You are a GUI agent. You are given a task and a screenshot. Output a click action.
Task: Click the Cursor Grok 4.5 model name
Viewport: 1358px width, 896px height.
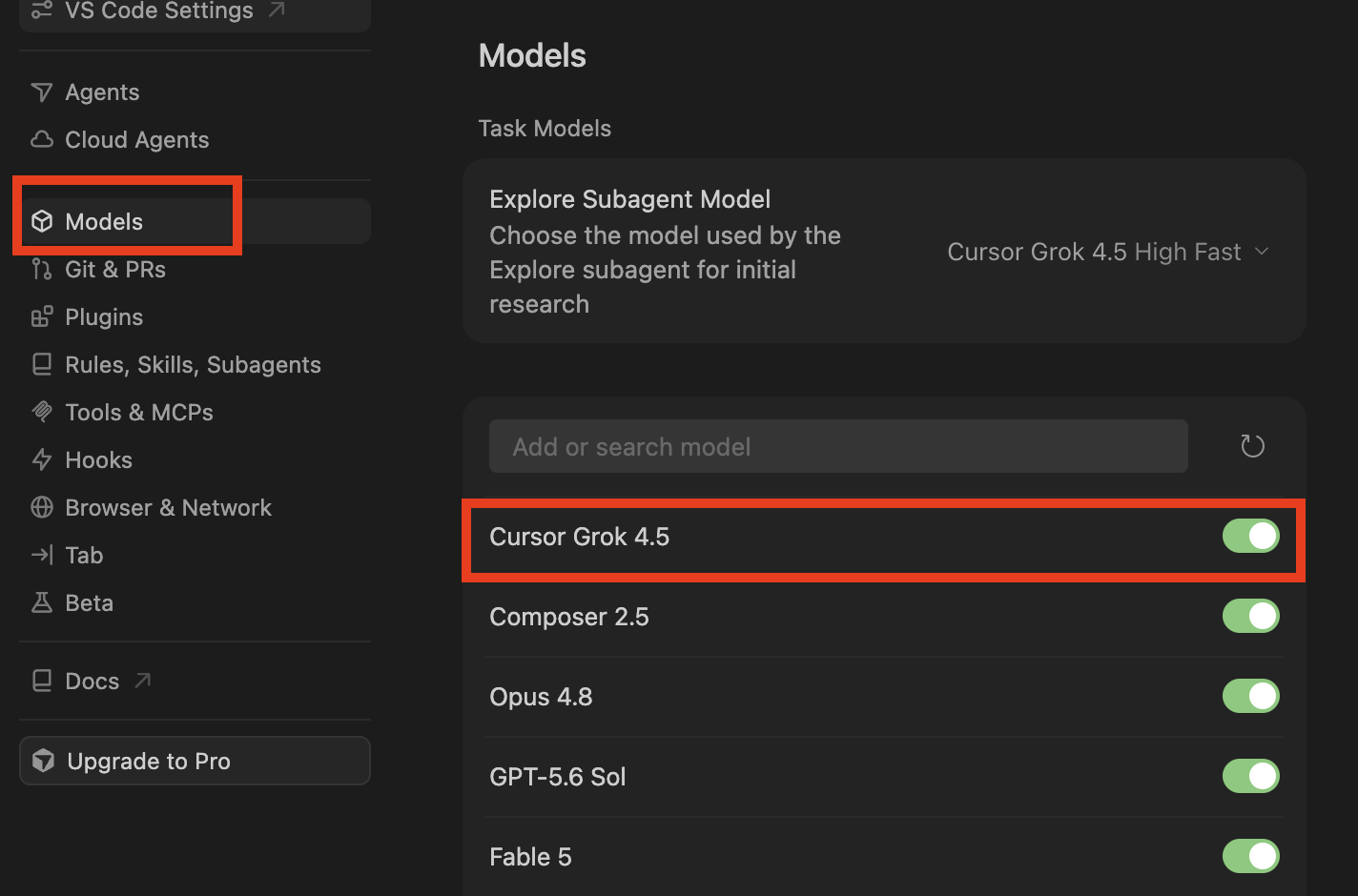[x=580, y=537]
